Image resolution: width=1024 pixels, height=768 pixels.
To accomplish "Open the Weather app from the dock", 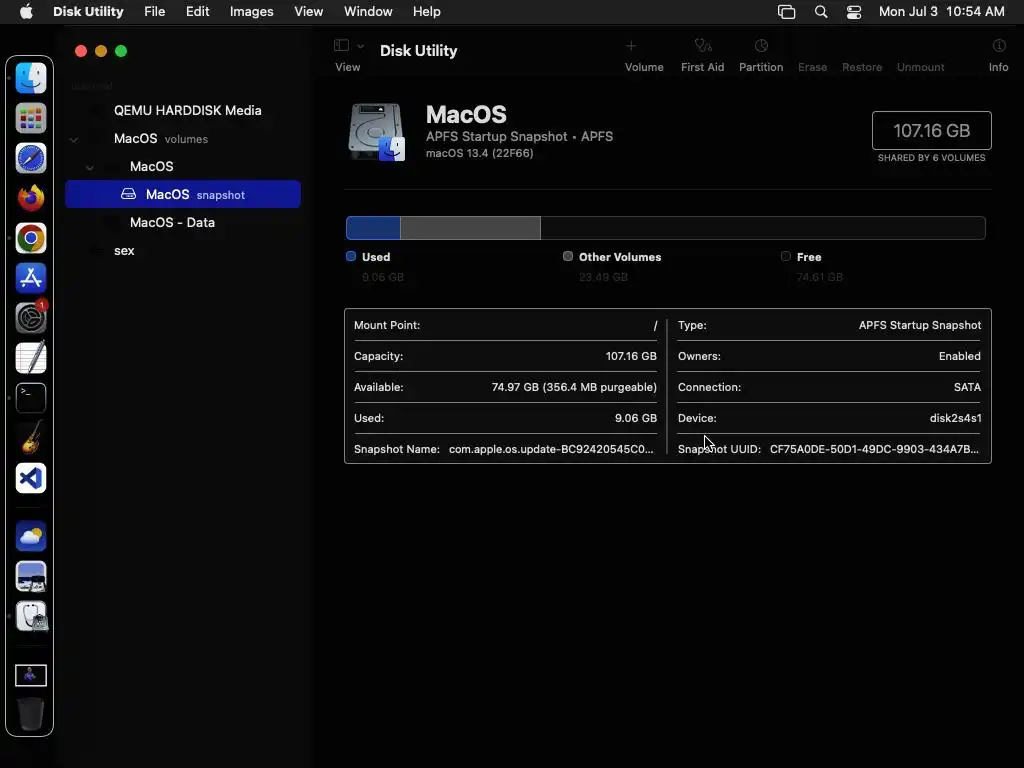I will 31,537.
